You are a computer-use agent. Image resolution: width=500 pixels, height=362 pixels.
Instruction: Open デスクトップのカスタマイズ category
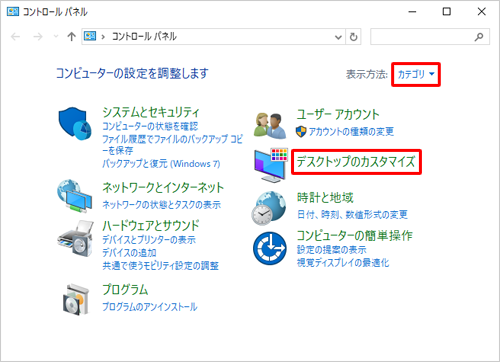[x=356, y=162]
